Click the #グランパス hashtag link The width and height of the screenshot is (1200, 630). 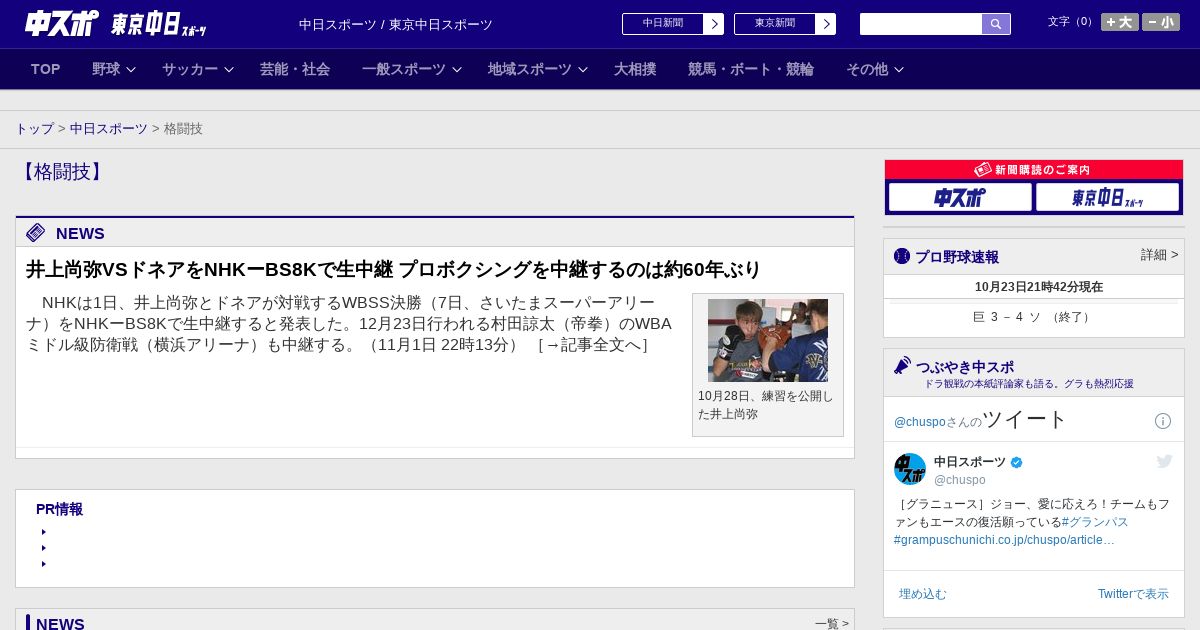(x=1095, y=522)
